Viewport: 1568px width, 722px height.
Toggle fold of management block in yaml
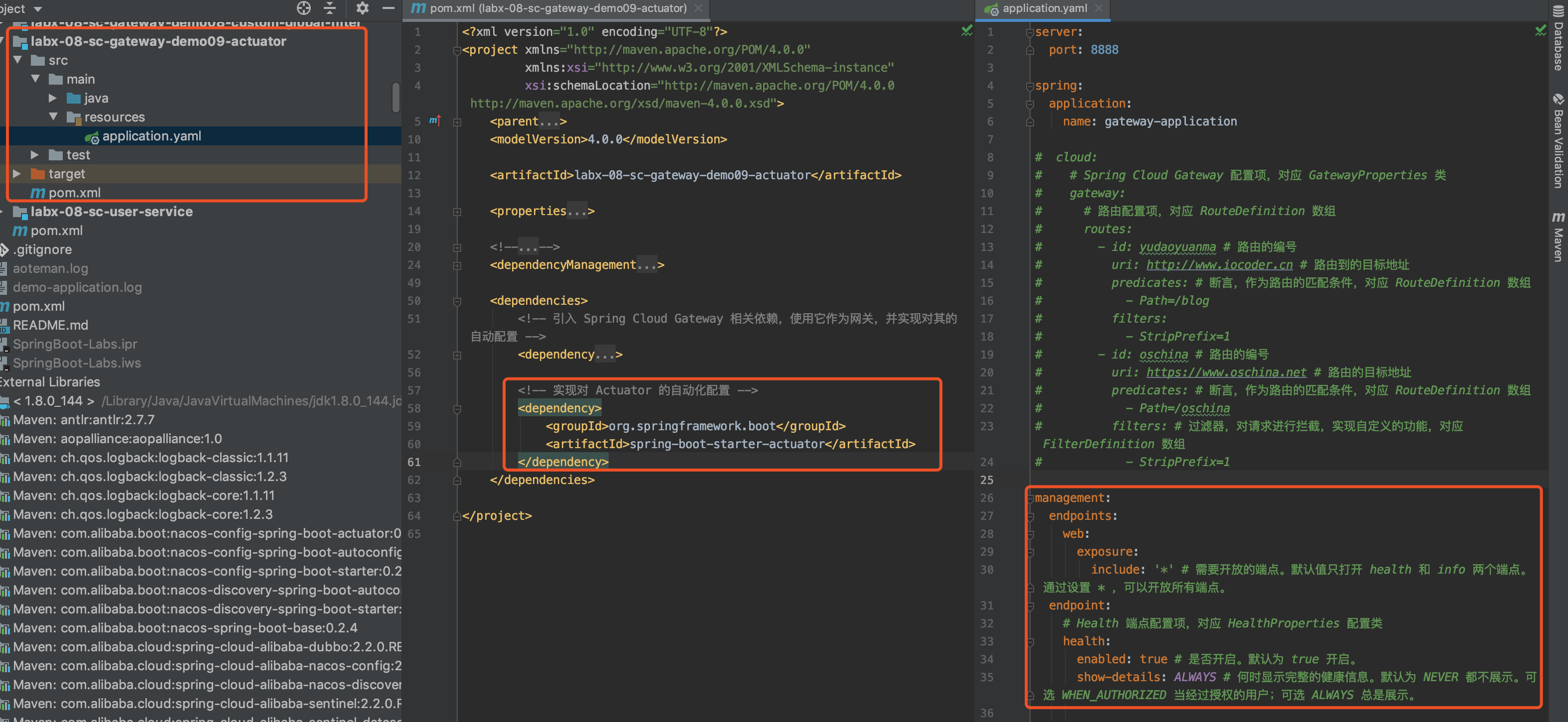pos(1030,498)
